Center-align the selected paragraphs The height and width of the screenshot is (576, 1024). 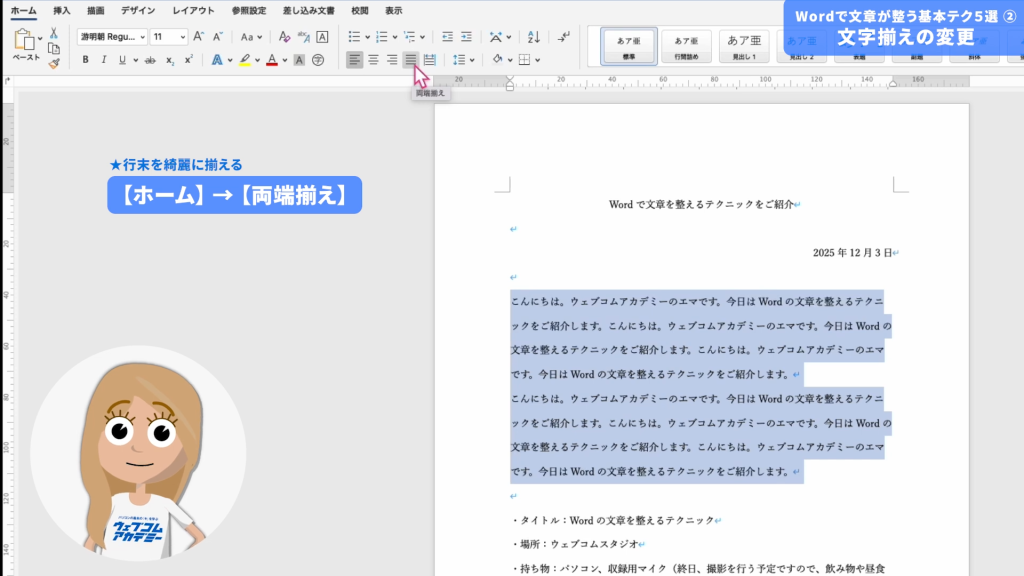click(x=373, y=60)
